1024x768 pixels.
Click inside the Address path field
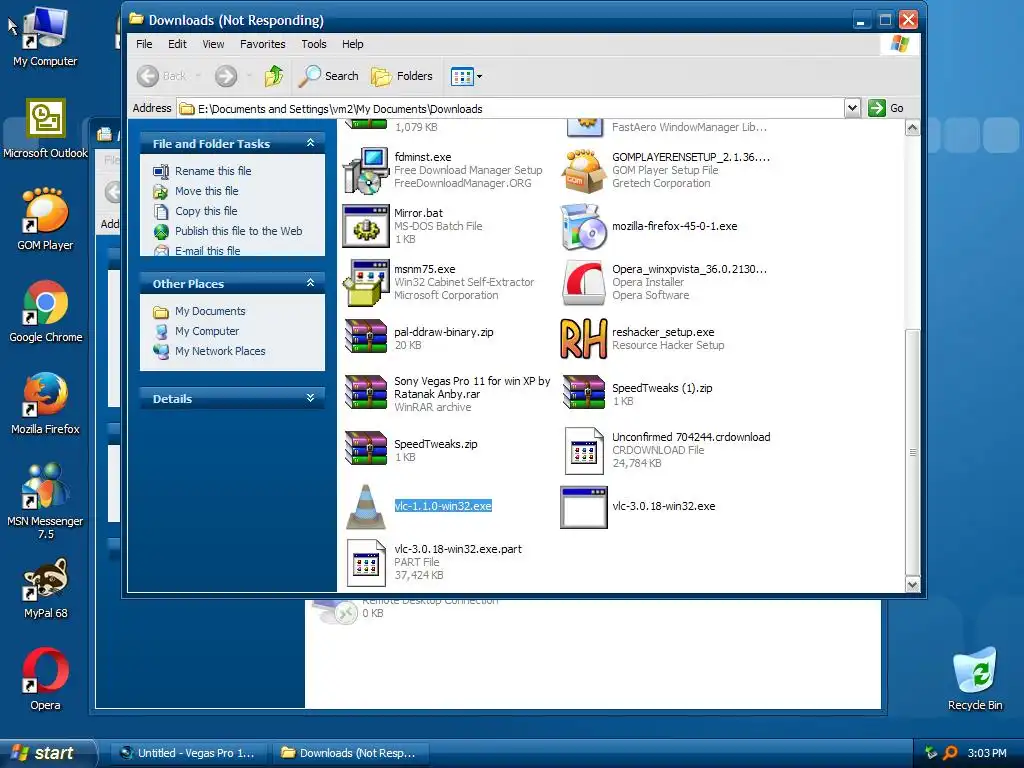[x=510, y=108]
